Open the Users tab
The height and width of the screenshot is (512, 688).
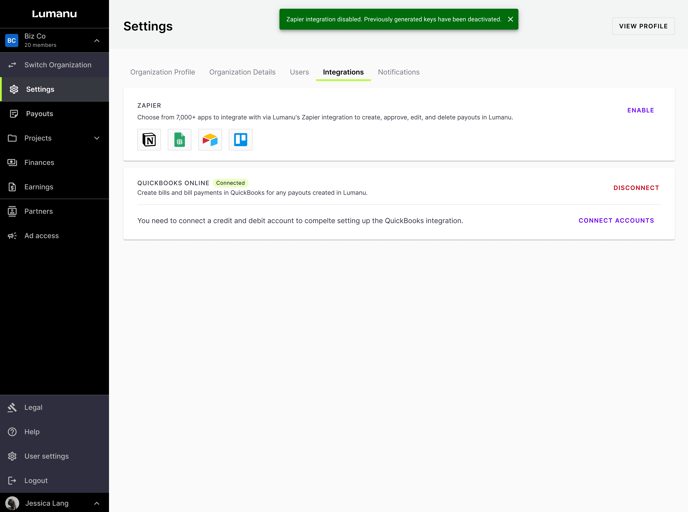click(x=299, y=72)
